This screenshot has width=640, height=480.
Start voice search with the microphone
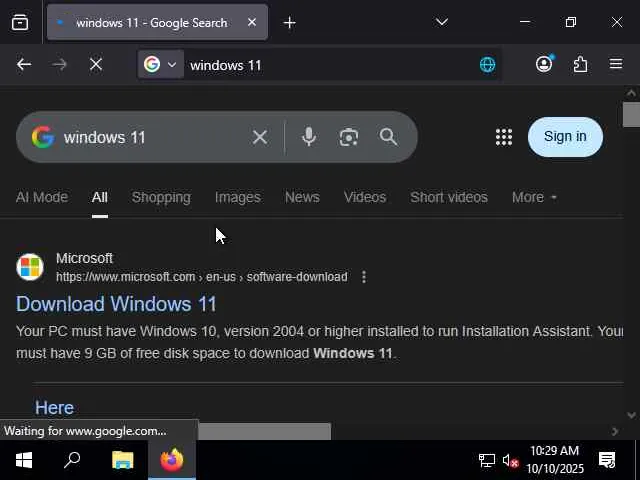coord(309,137)
